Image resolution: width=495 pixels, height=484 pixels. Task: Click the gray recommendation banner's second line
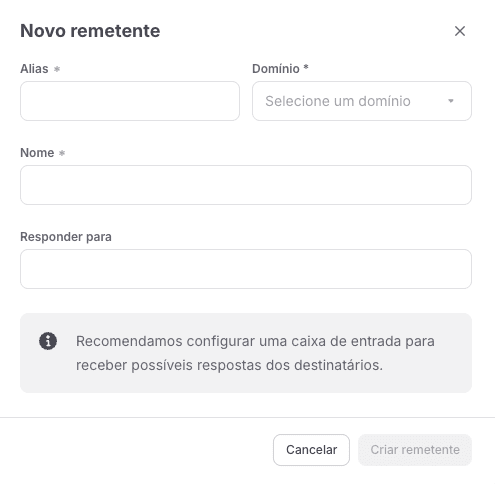pos(229,365)
